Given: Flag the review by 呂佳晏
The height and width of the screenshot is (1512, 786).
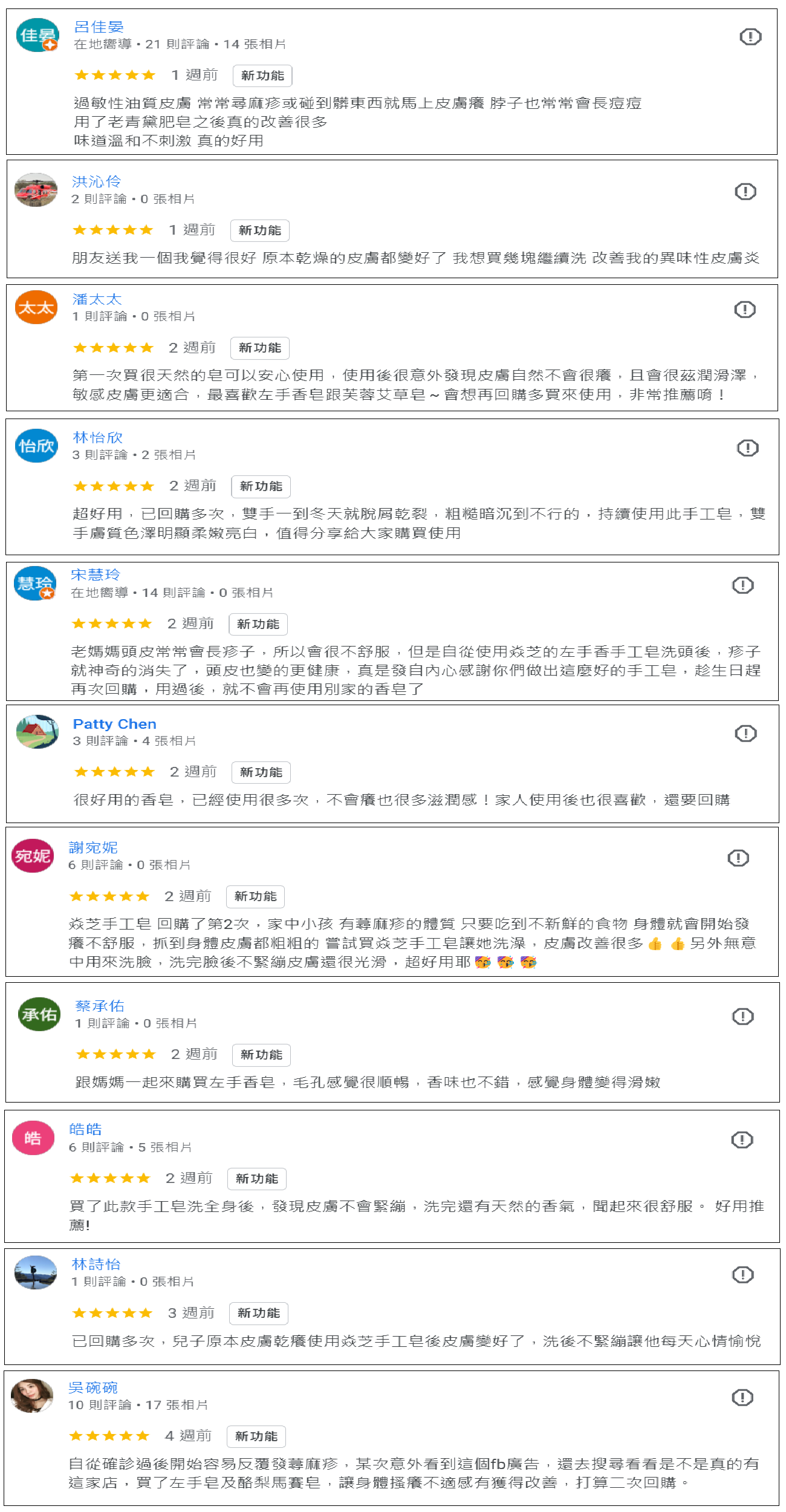Looking at the screenshot, I should 750,37.
